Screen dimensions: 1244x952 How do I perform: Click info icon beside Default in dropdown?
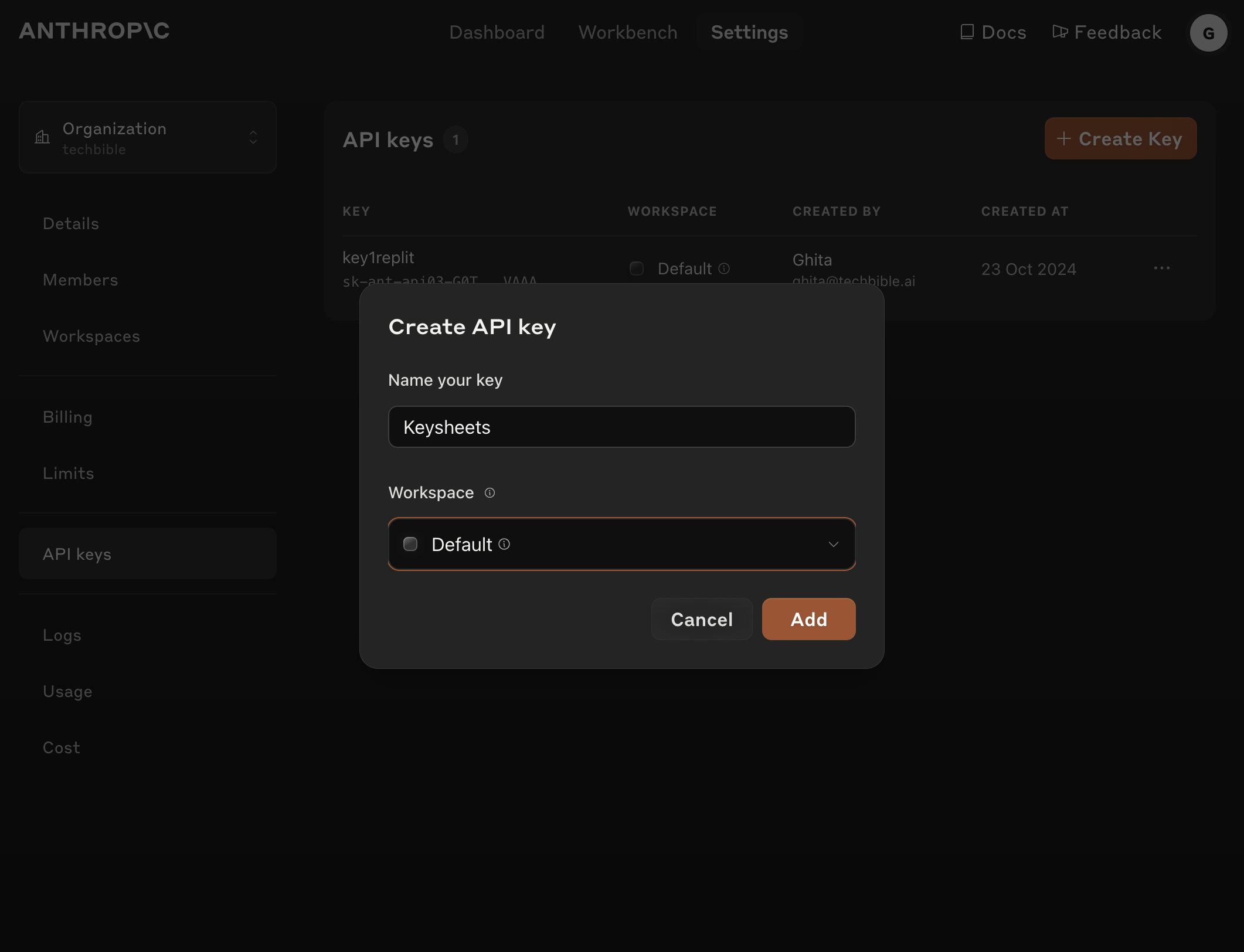click(x=504, y=545)
